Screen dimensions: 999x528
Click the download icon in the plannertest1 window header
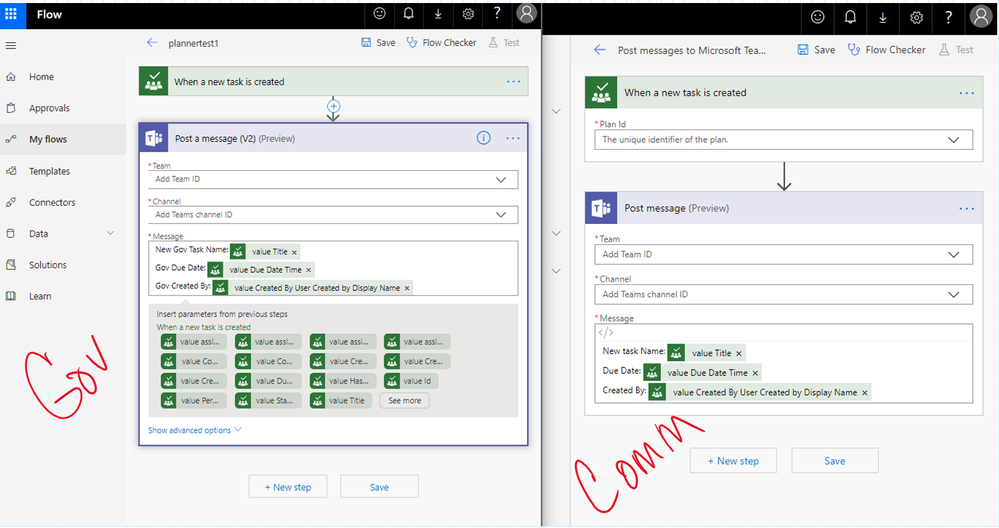[x=438, y=14]
